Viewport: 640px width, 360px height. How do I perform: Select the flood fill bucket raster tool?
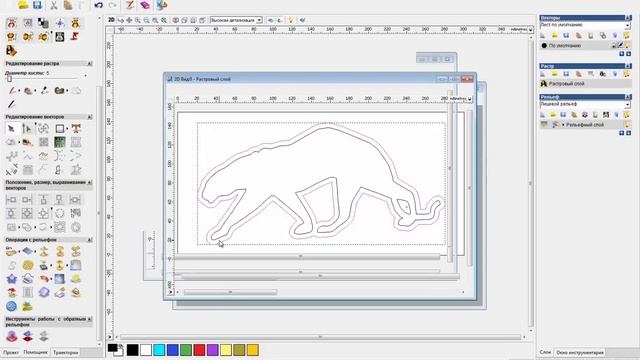(x=28, y=91)
